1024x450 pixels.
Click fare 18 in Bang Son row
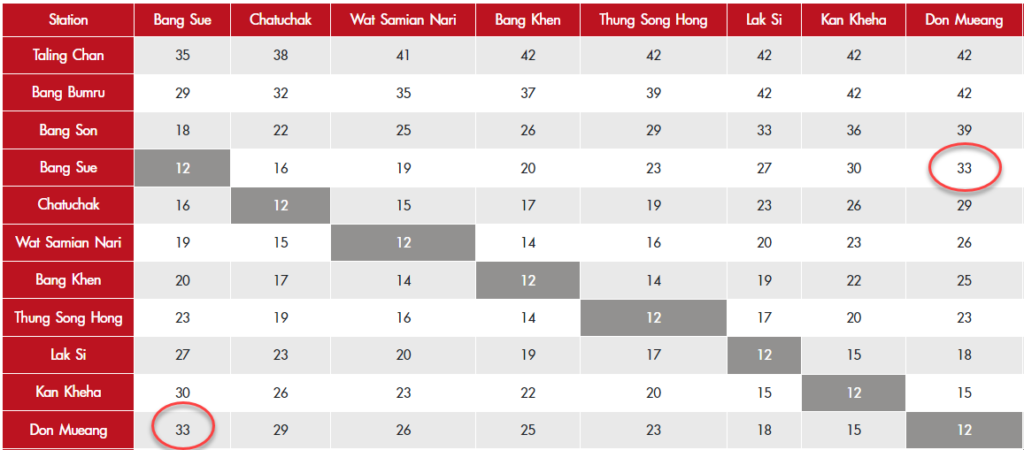tap(182, 130)
